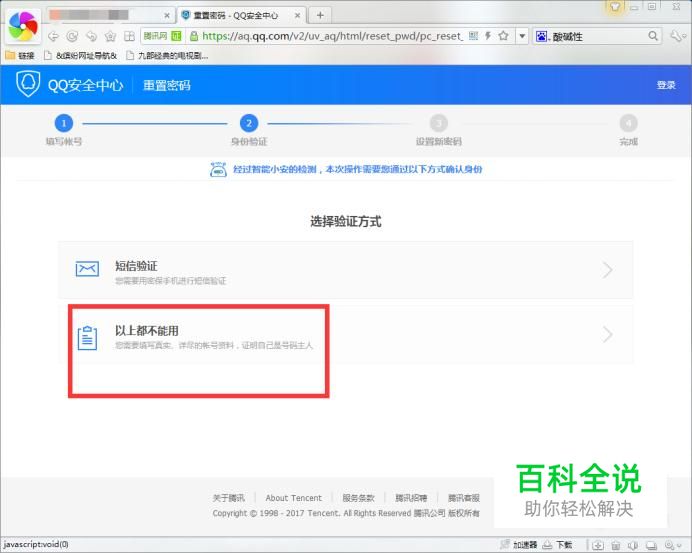
Task: Click the skin shirt icon in title bar
Action: point(615,7)
